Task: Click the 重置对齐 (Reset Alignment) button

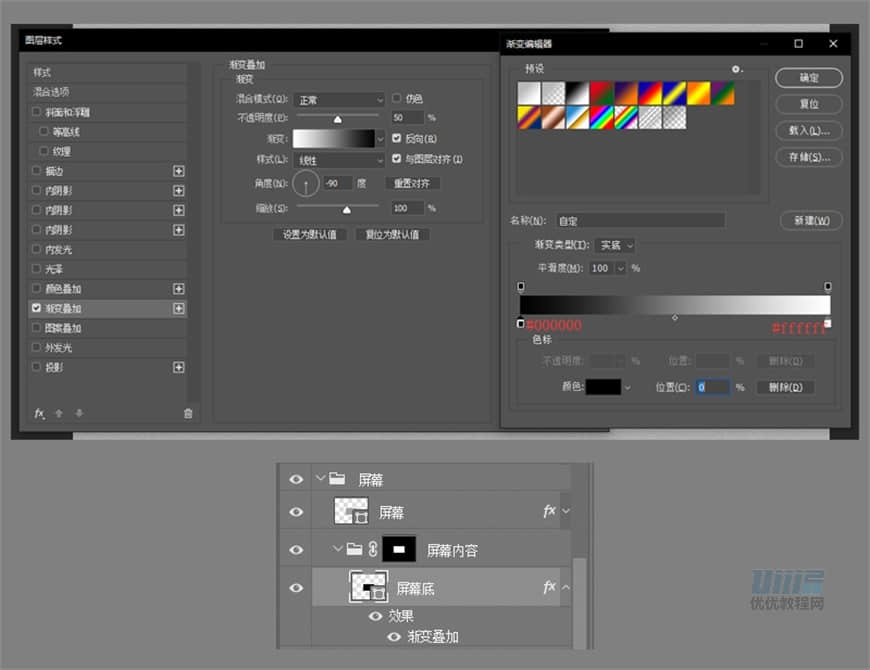Action: point(412,184)
